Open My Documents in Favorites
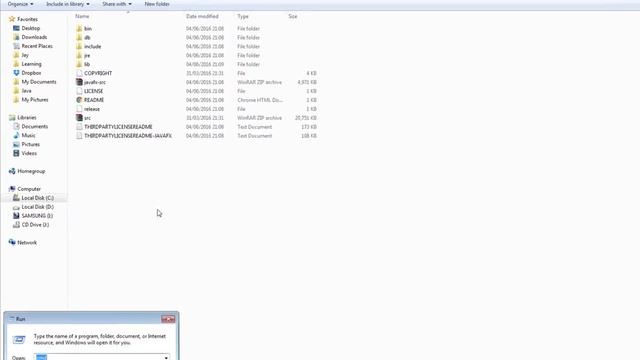The height and width of the screenshot is (360, 640). 39,82
